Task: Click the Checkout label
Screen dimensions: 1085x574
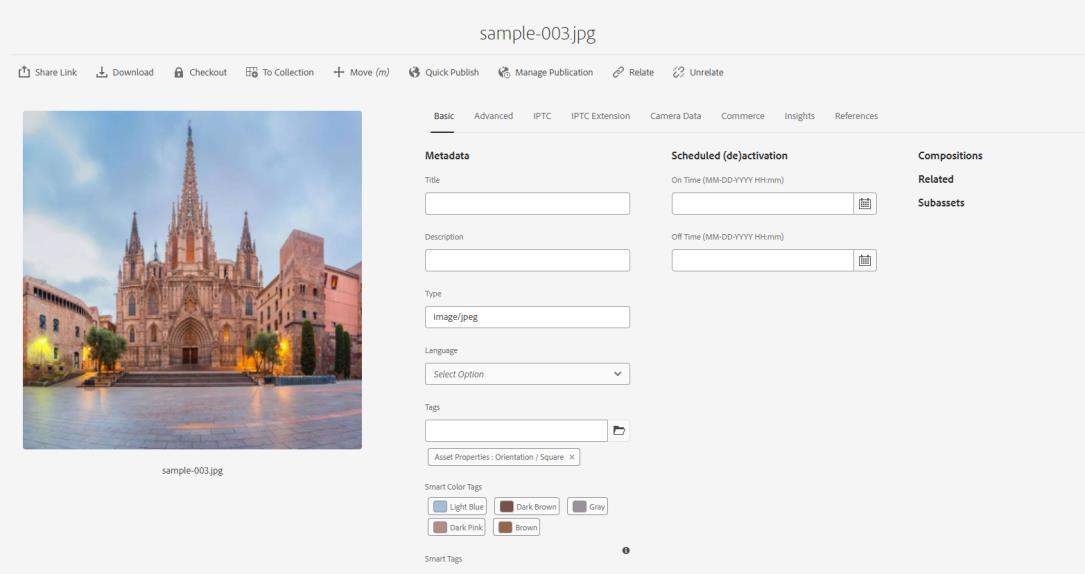Action: 208,72
